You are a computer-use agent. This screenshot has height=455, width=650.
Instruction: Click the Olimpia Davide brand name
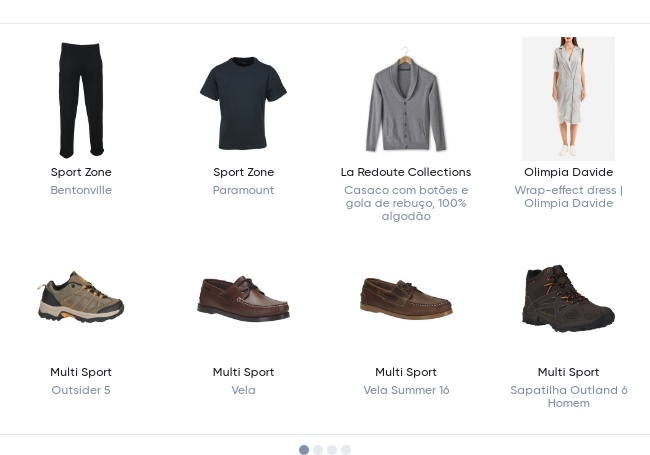point(568,172)
